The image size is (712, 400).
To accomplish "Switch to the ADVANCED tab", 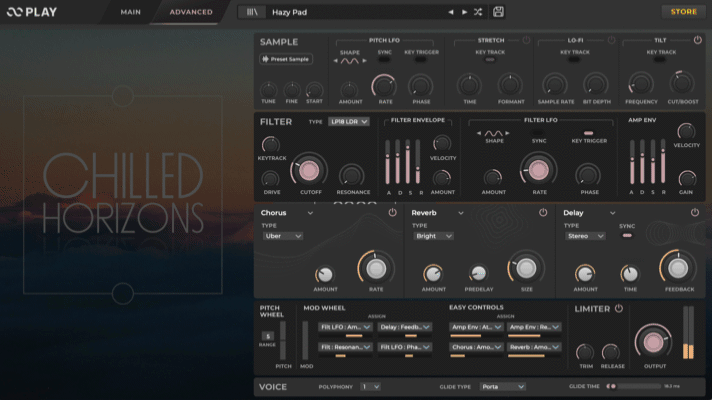I will 191,12.
